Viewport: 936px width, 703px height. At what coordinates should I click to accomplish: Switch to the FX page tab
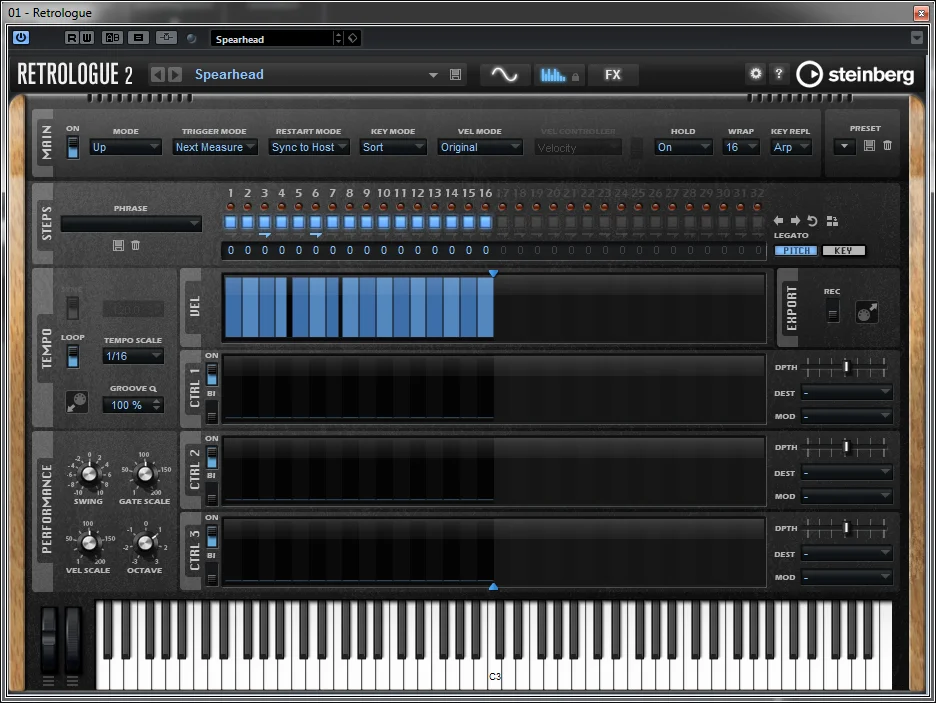[x=613, y=75]
